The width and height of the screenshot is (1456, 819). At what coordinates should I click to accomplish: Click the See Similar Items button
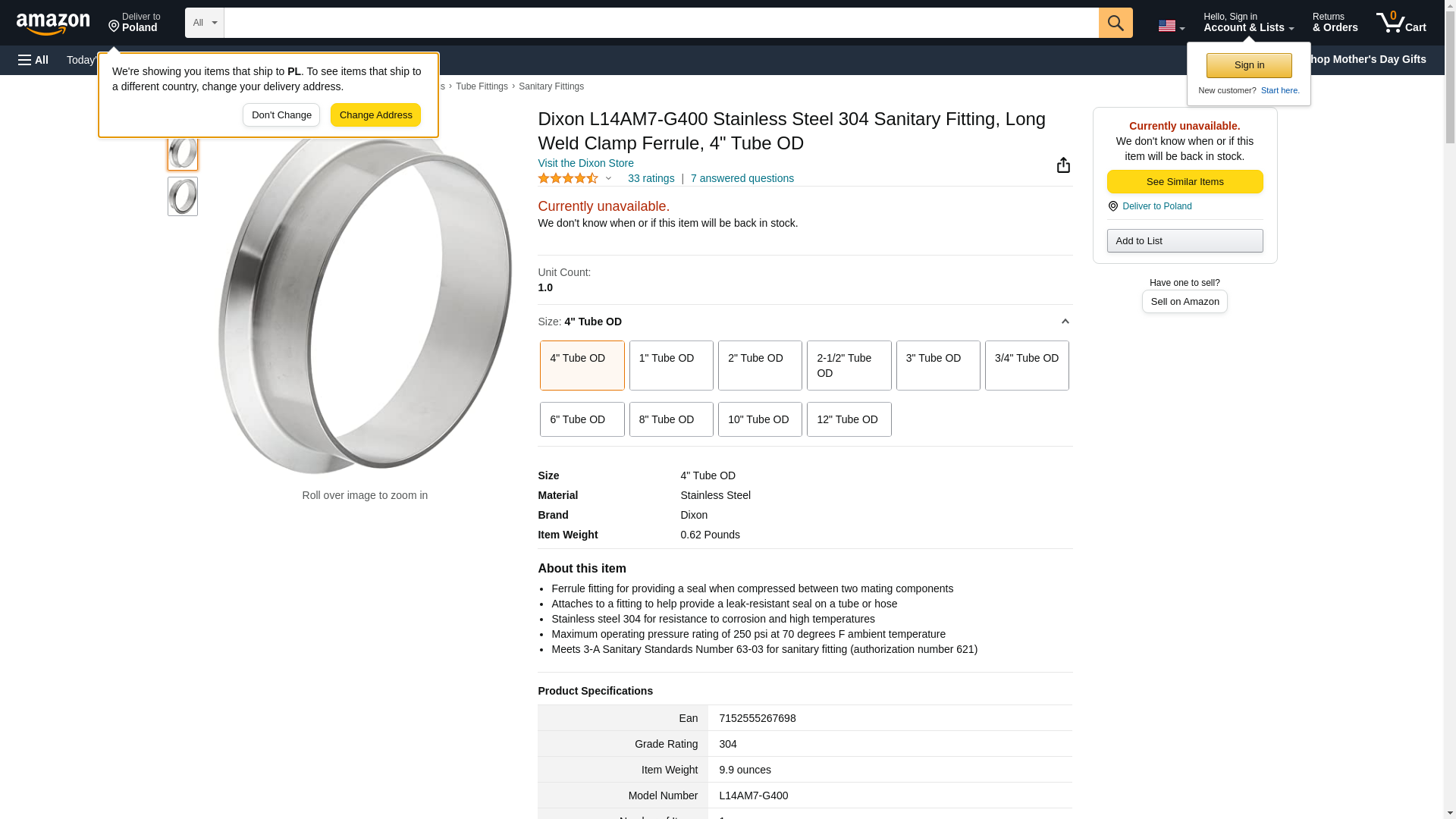[x=1185, y=181]
